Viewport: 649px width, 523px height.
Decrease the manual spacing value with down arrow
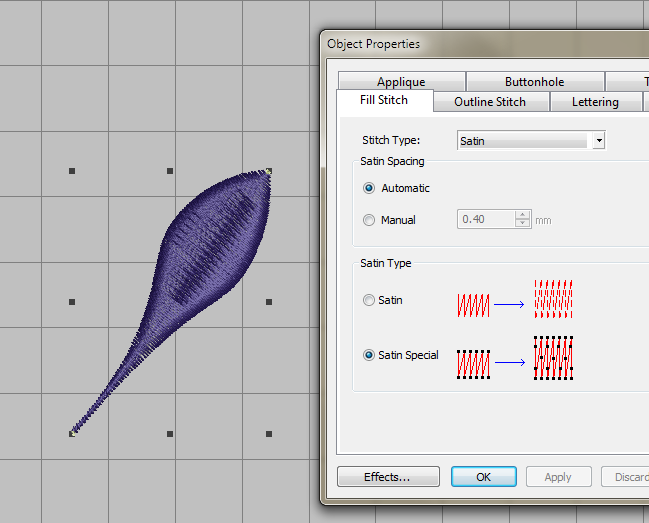(522, 224)
